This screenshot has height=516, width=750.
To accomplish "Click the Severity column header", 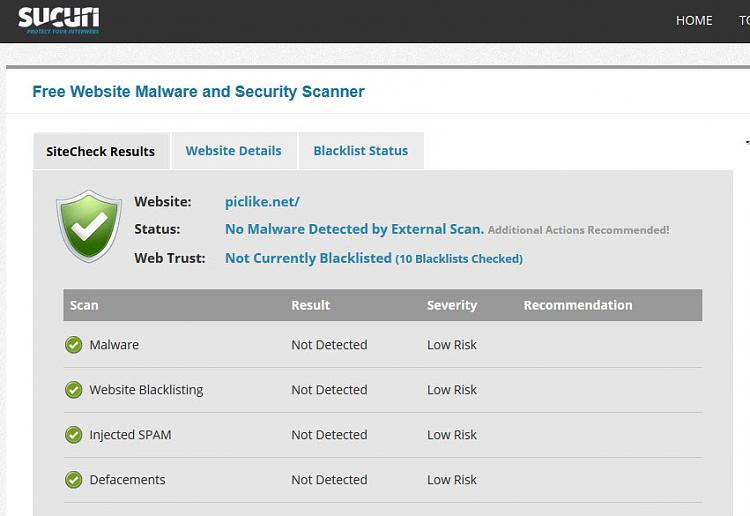I will point(452,305).
